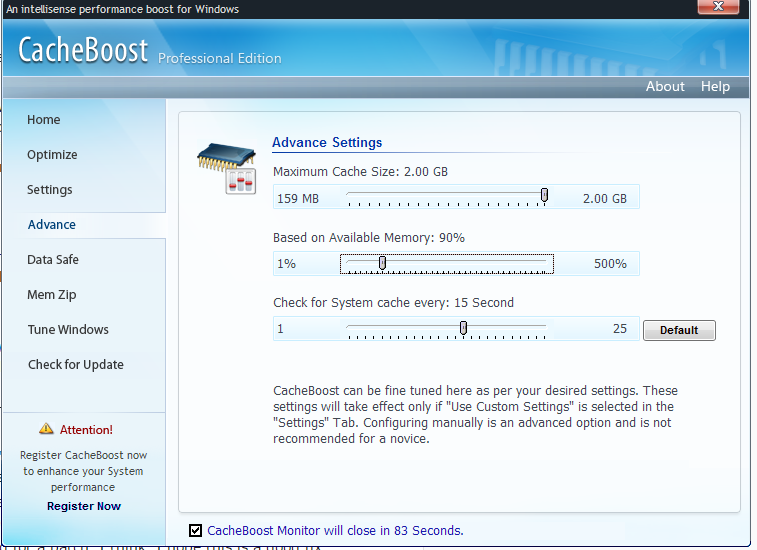Image resolution: width=757 pixels, height=550 pixels.
Task: Click the 'Based on Available Memory: 90%' label
Action: tap(369, 238)
